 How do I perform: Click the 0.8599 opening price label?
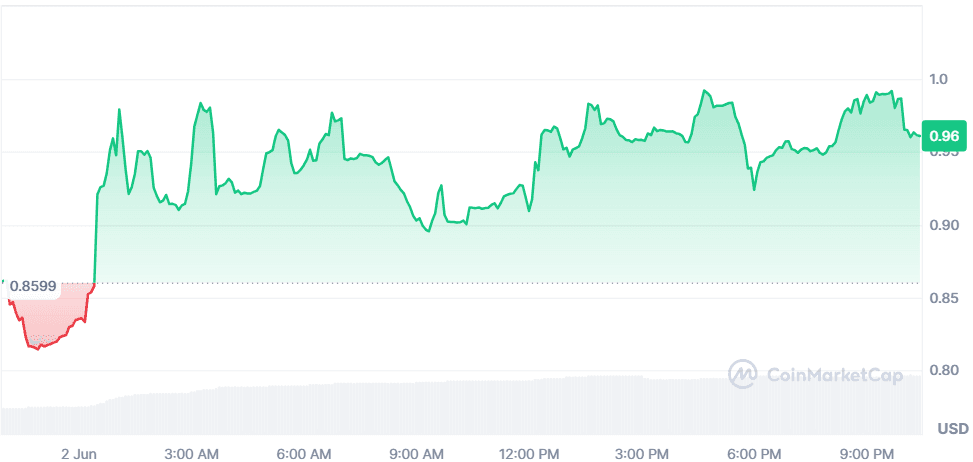tap(34, 286)
